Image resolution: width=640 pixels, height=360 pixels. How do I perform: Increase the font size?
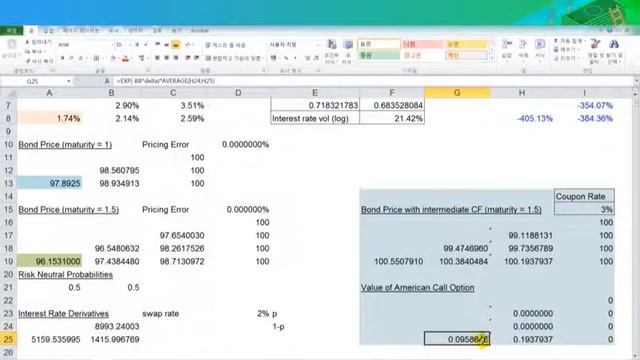tap(137, 44)
